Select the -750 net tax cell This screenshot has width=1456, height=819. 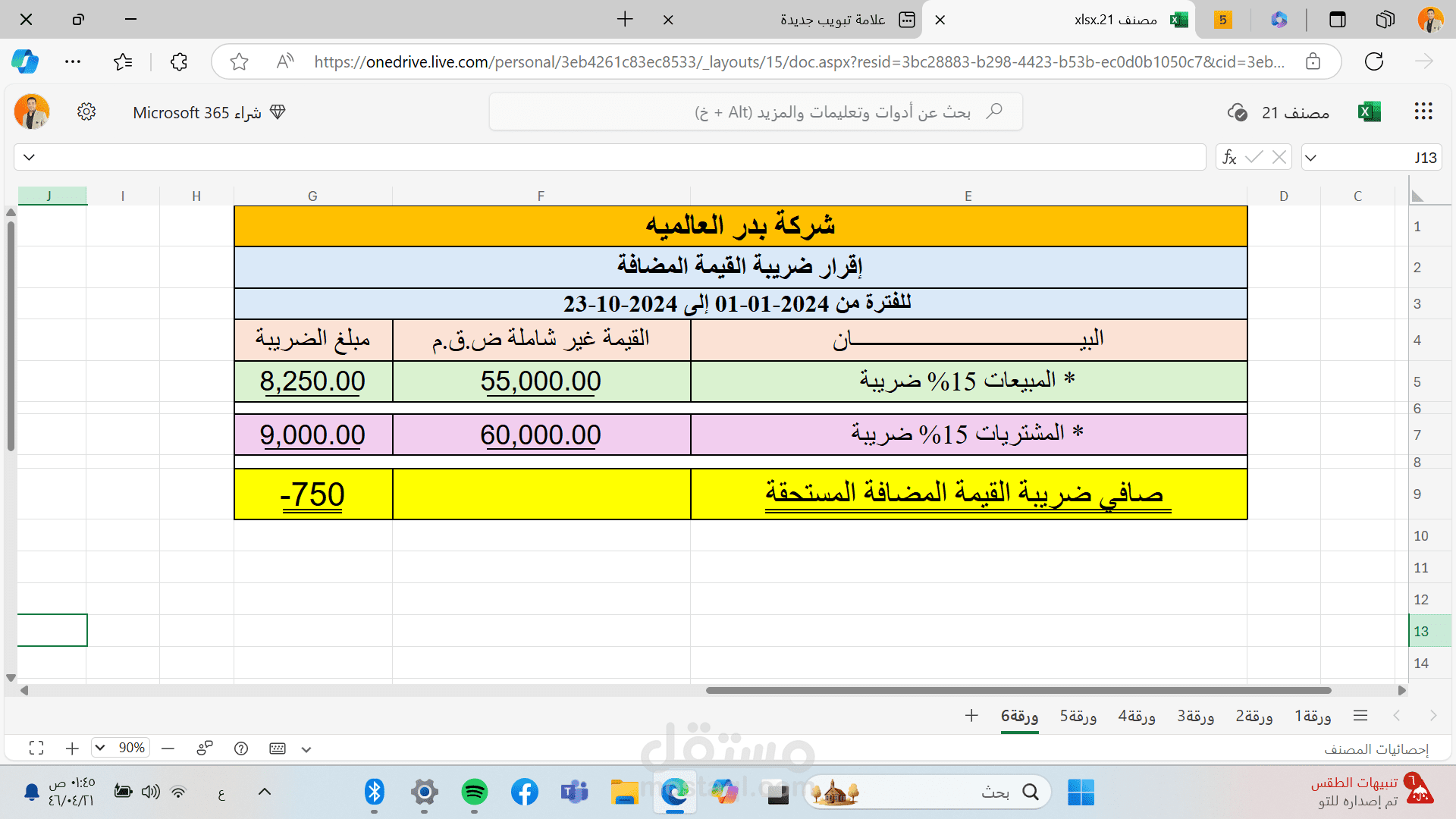[313, 494]
